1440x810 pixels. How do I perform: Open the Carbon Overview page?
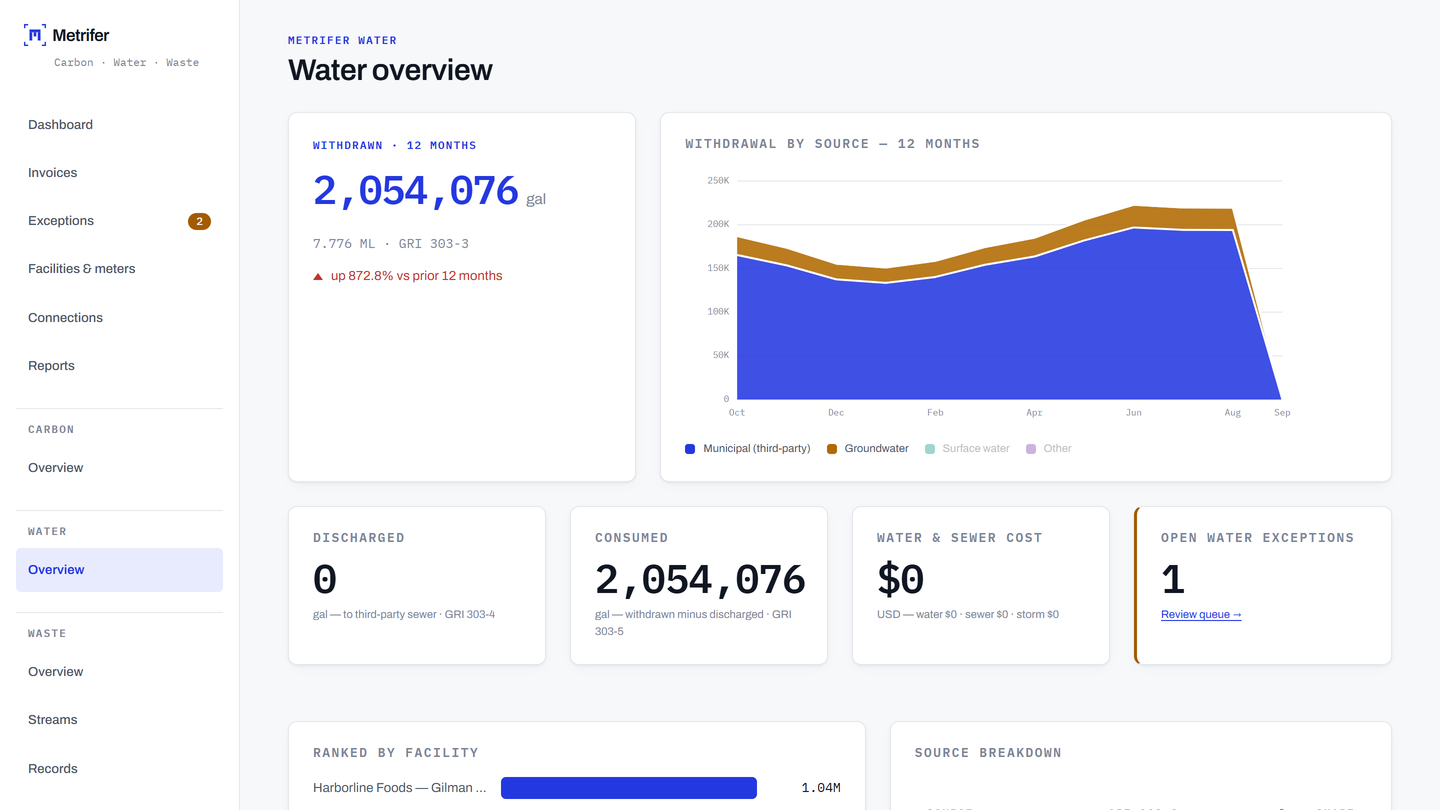pyautogui.click(x=119, y=468)
